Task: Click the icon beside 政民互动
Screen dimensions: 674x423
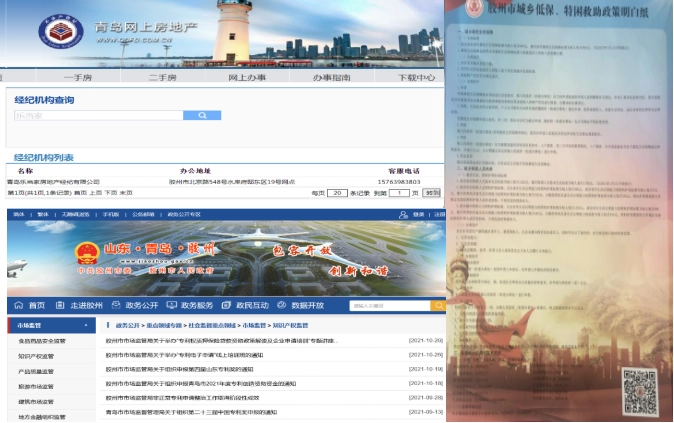Action: pyautogui.click(x=226, y=305)
